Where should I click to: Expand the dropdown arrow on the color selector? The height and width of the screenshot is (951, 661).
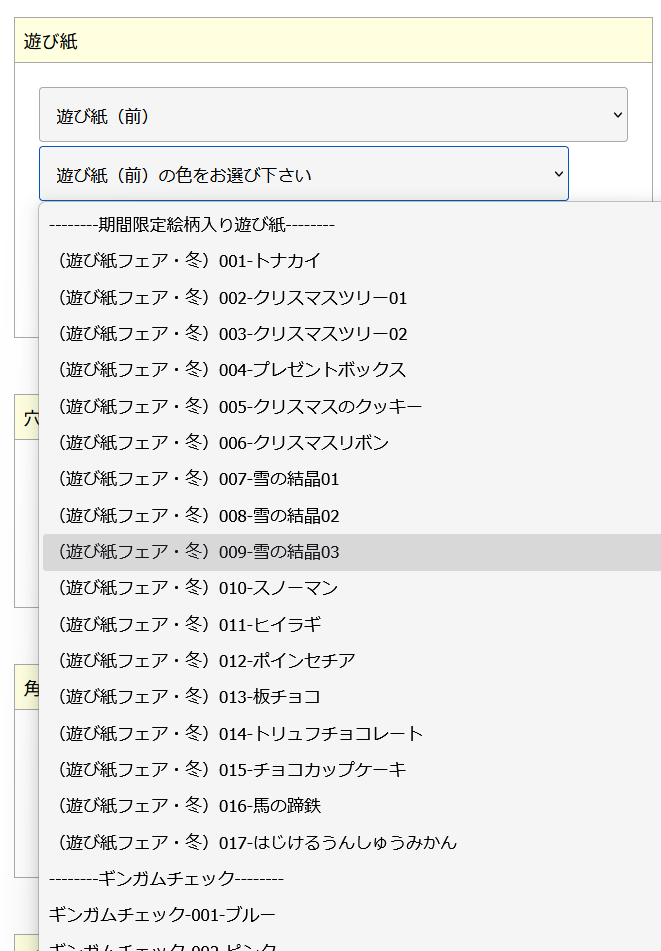pyautogui.click(x=557, y=173)
